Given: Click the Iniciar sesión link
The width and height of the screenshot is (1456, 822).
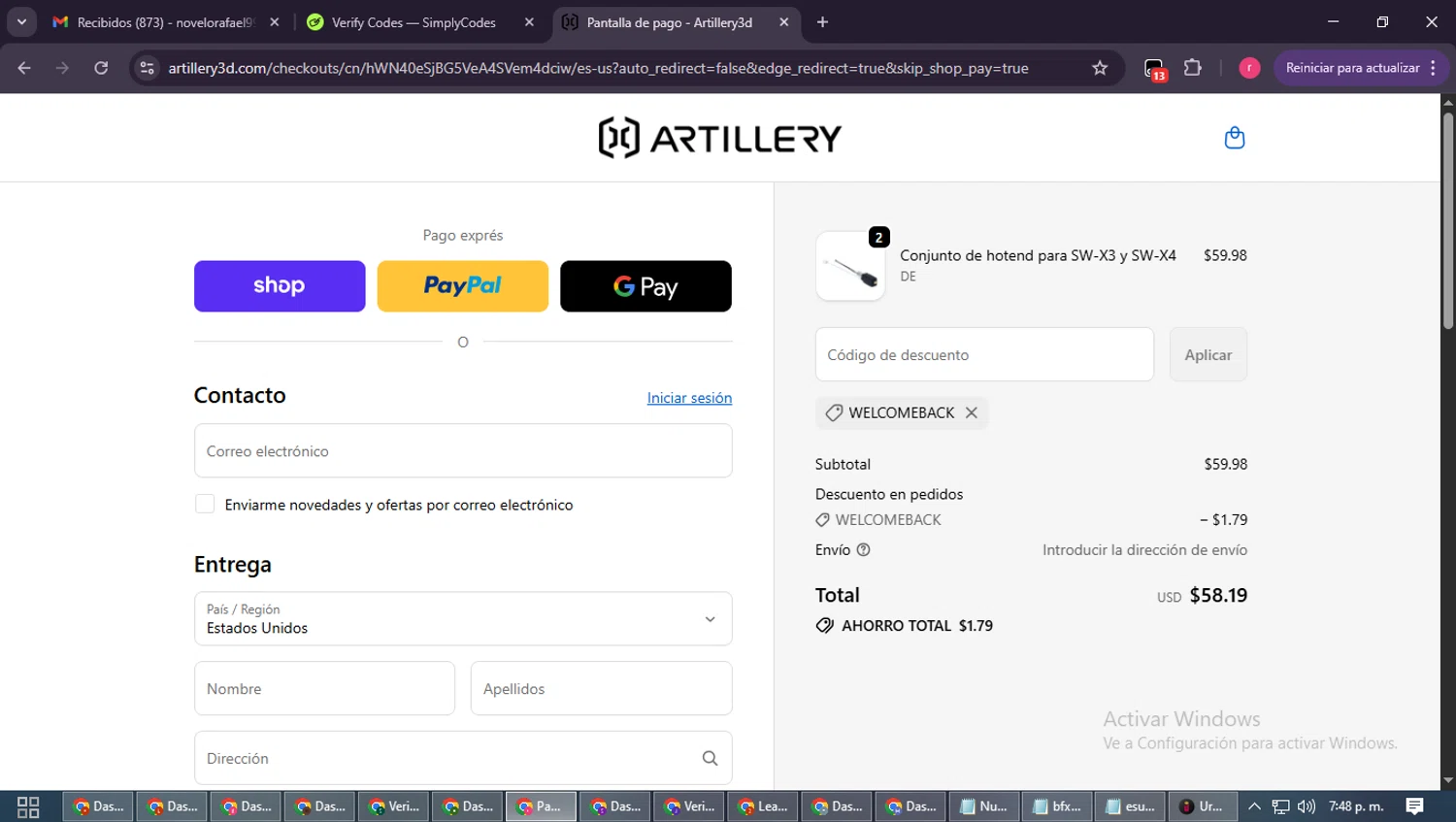Looking at the screenshot, I should click(689, 398).
